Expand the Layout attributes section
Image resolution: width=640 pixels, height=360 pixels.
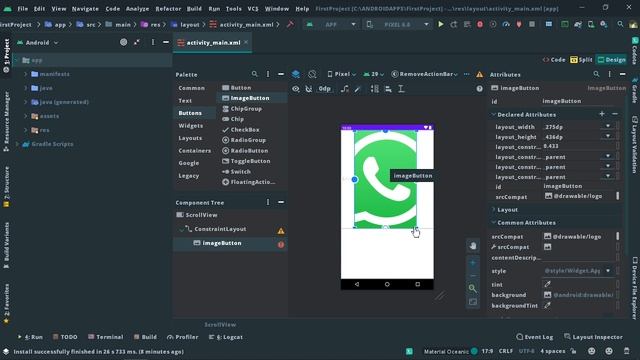493,209
